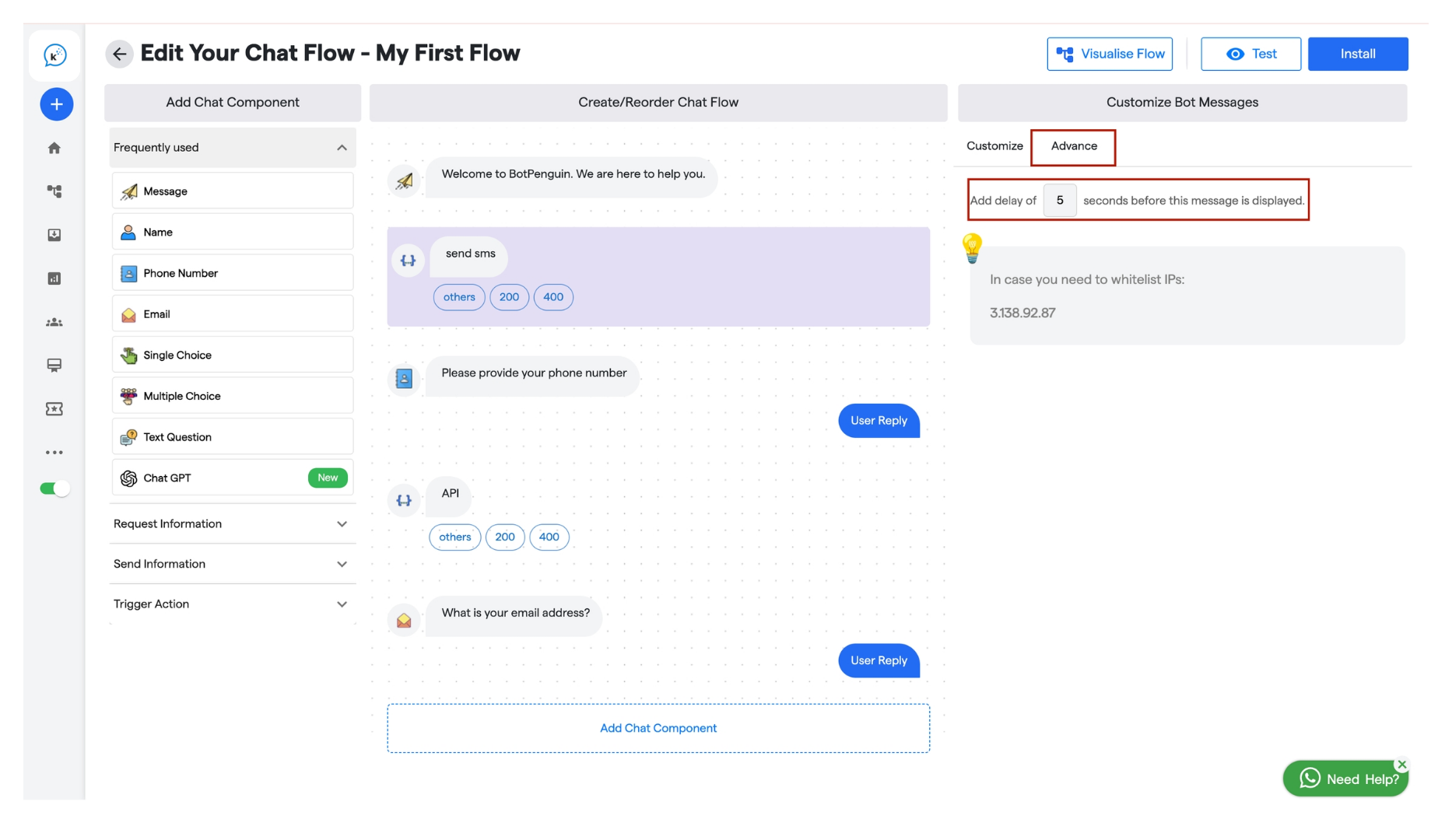1452x840 pixels.
Task: Click User Reply under email question
Action: pyautogui.click(x=879, y=660)
